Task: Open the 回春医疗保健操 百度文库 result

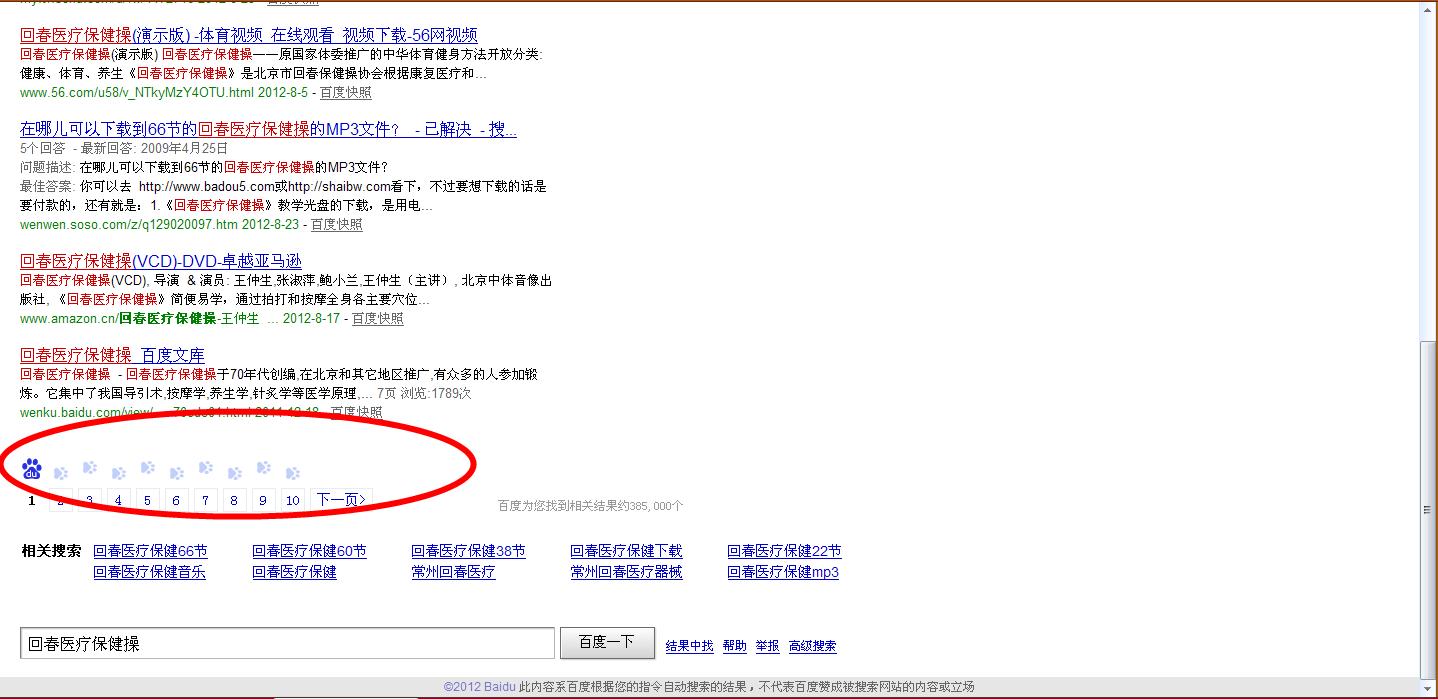Action: tap(112, 355)
